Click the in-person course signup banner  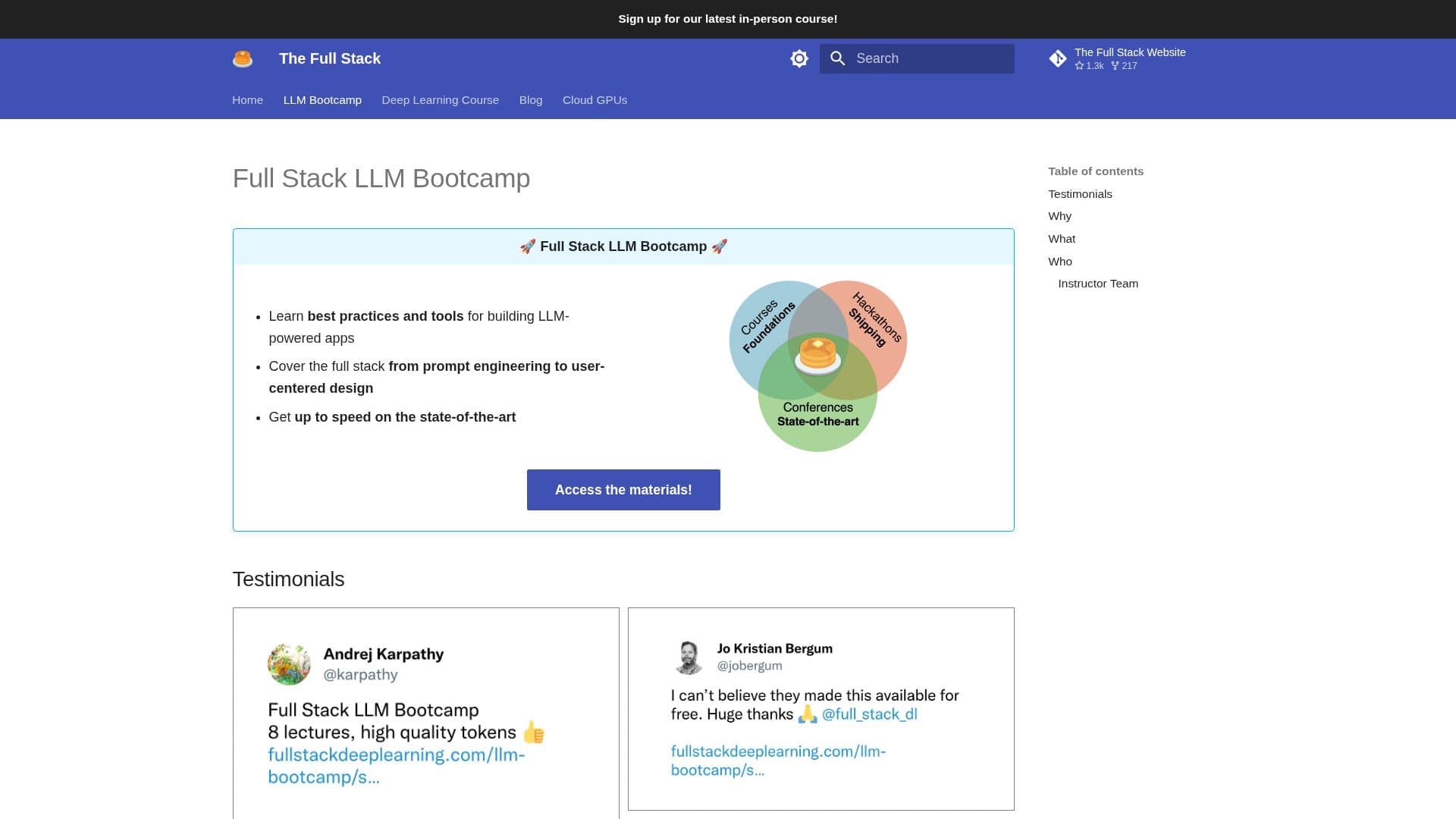click(728, 19)
